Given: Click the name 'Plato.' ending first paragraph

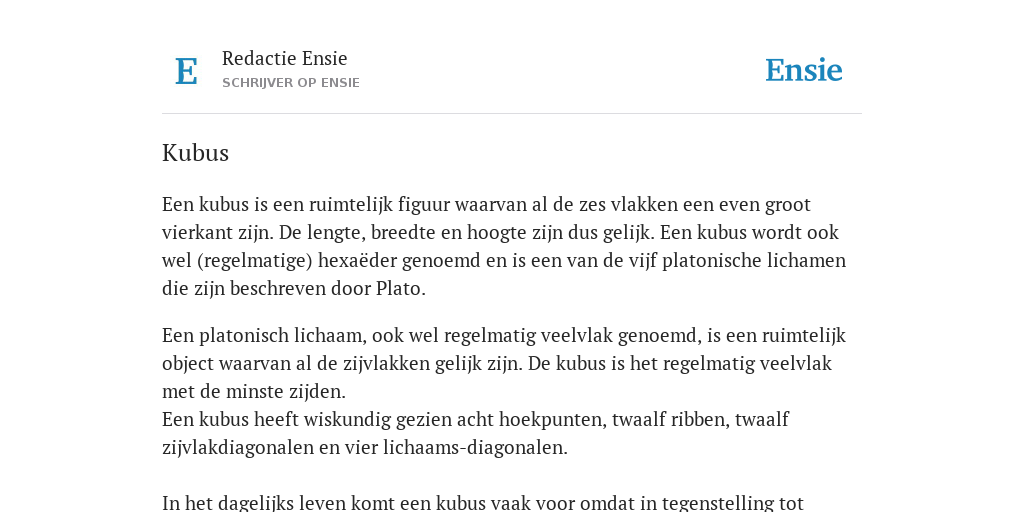Looking at the screenshot, I should 400,289.
